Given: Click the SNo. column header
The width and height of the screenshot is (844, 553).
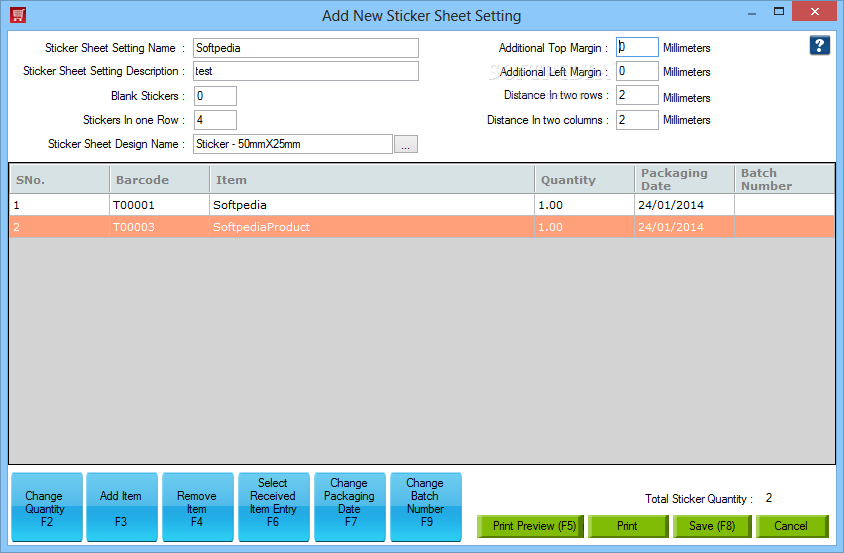Looking at the screenshot, I should pyautogui.click(x=60, y=179).
